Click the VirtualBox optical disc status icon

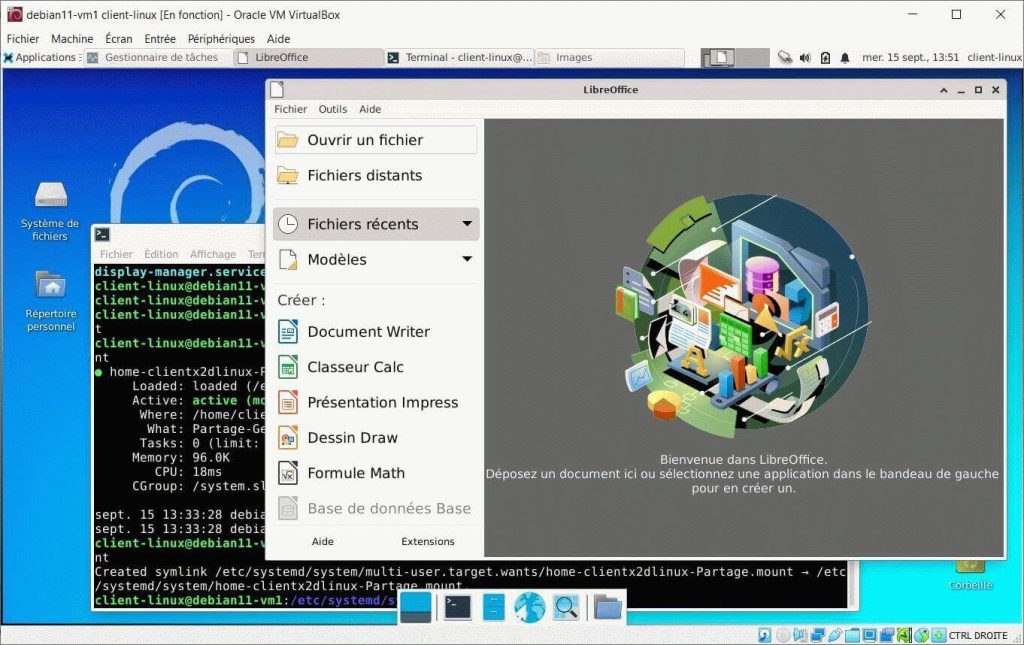coord(783,635)
